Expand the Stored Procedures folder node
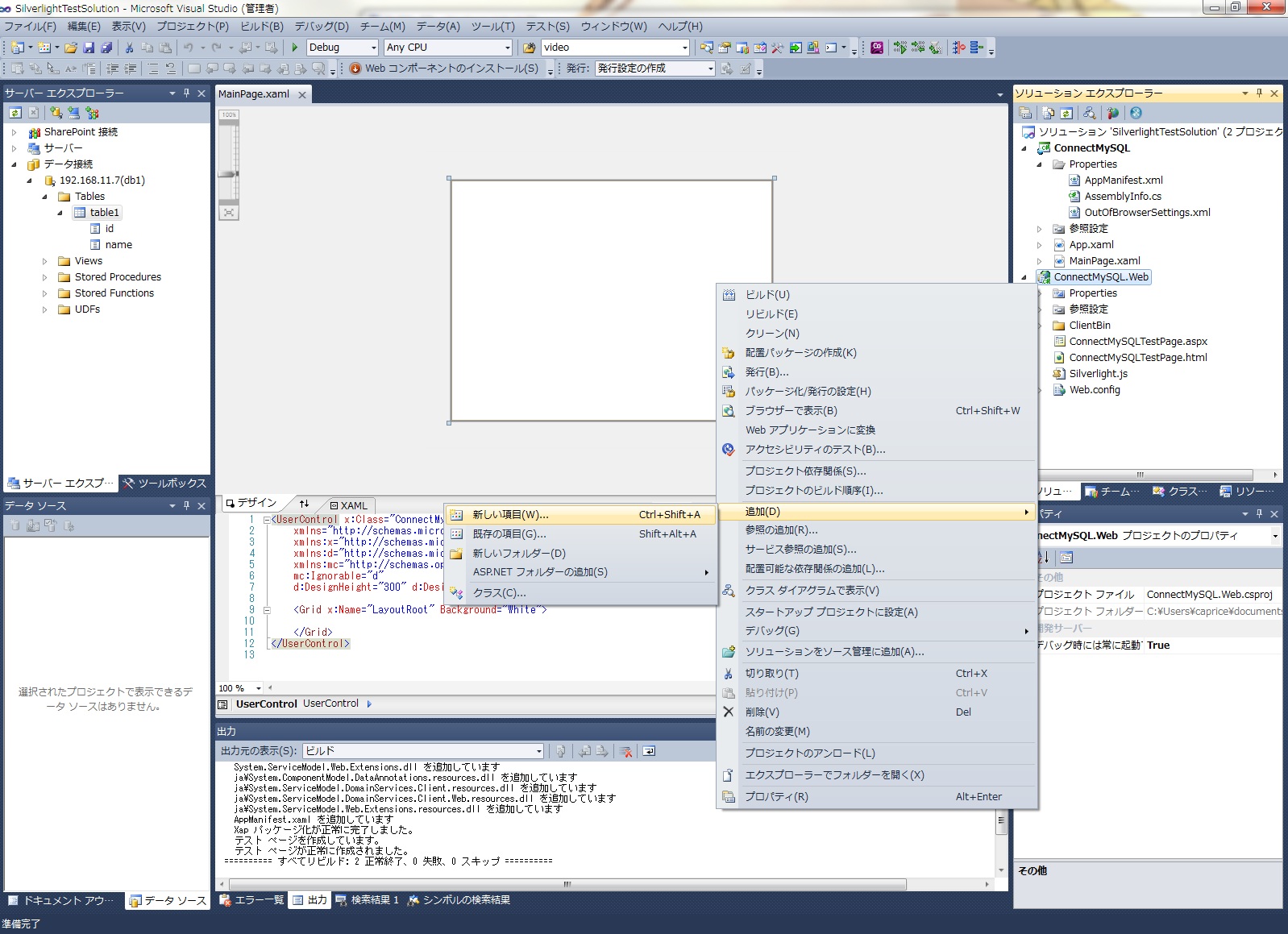This screenshot has height=934, width=1288. pyautogui.click(x=45, y=277)
